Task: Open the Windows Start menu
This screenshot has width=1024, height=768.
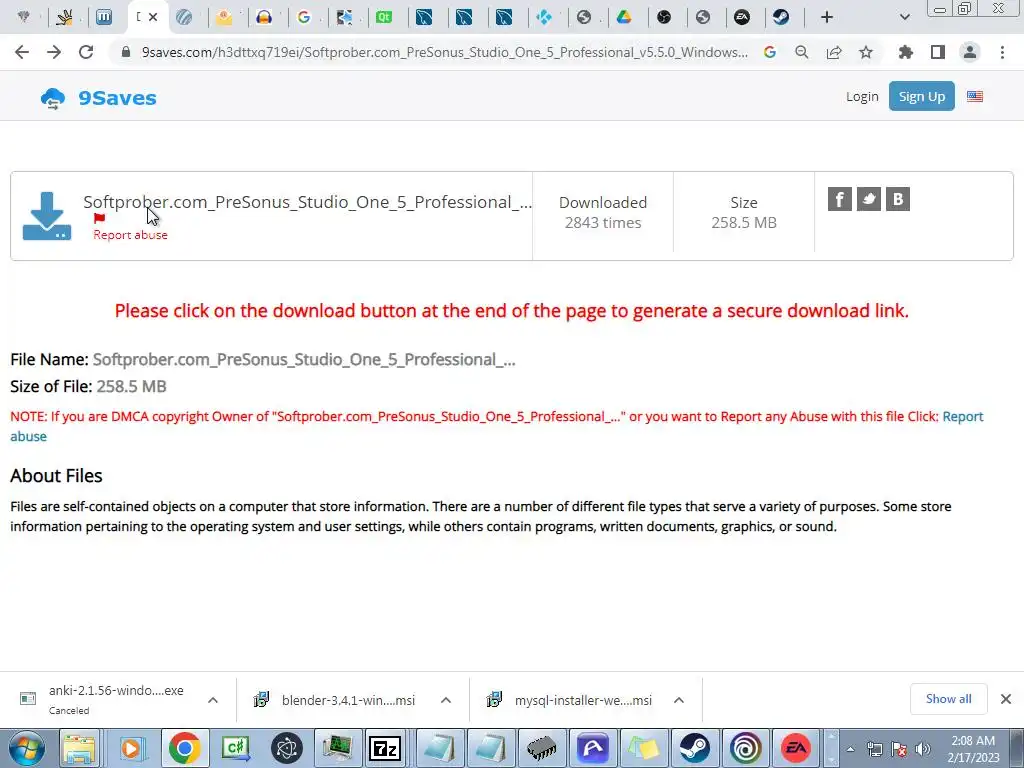Action: click(x=27, y=748)
